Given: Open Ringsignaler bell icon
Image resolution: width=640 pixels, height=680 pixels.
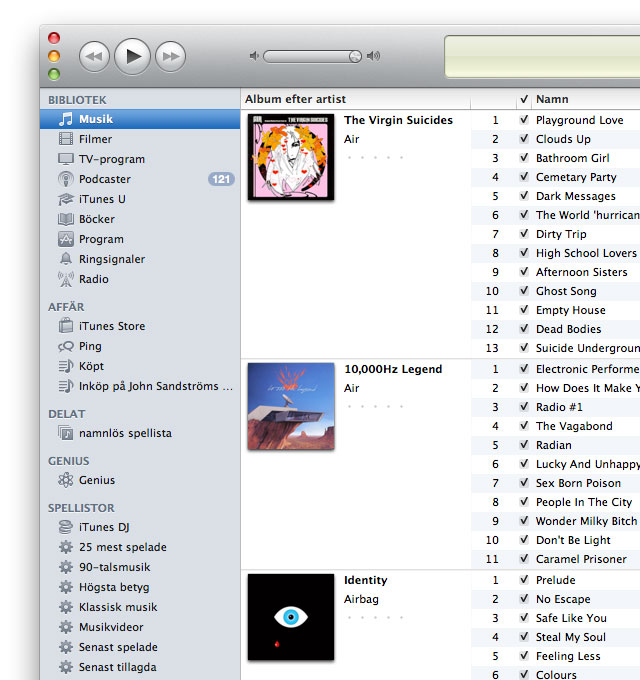Looking at the screenshot, I should point(65,259).
